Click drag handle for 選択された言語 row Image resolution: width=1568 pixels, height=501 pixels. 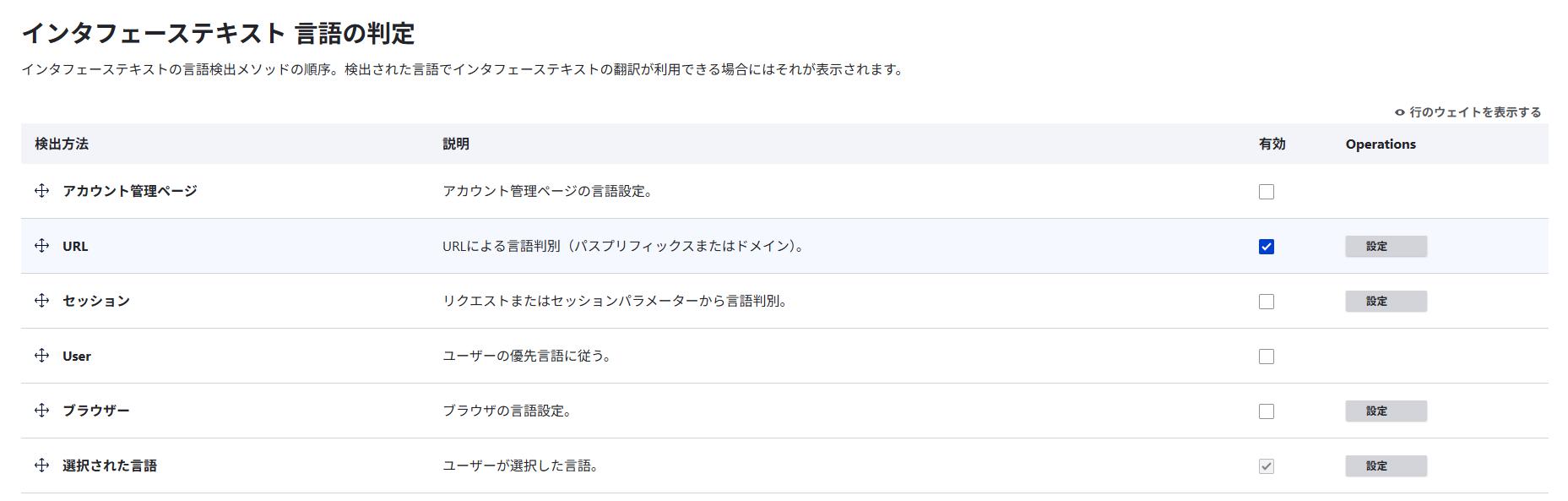coord(41,466)
